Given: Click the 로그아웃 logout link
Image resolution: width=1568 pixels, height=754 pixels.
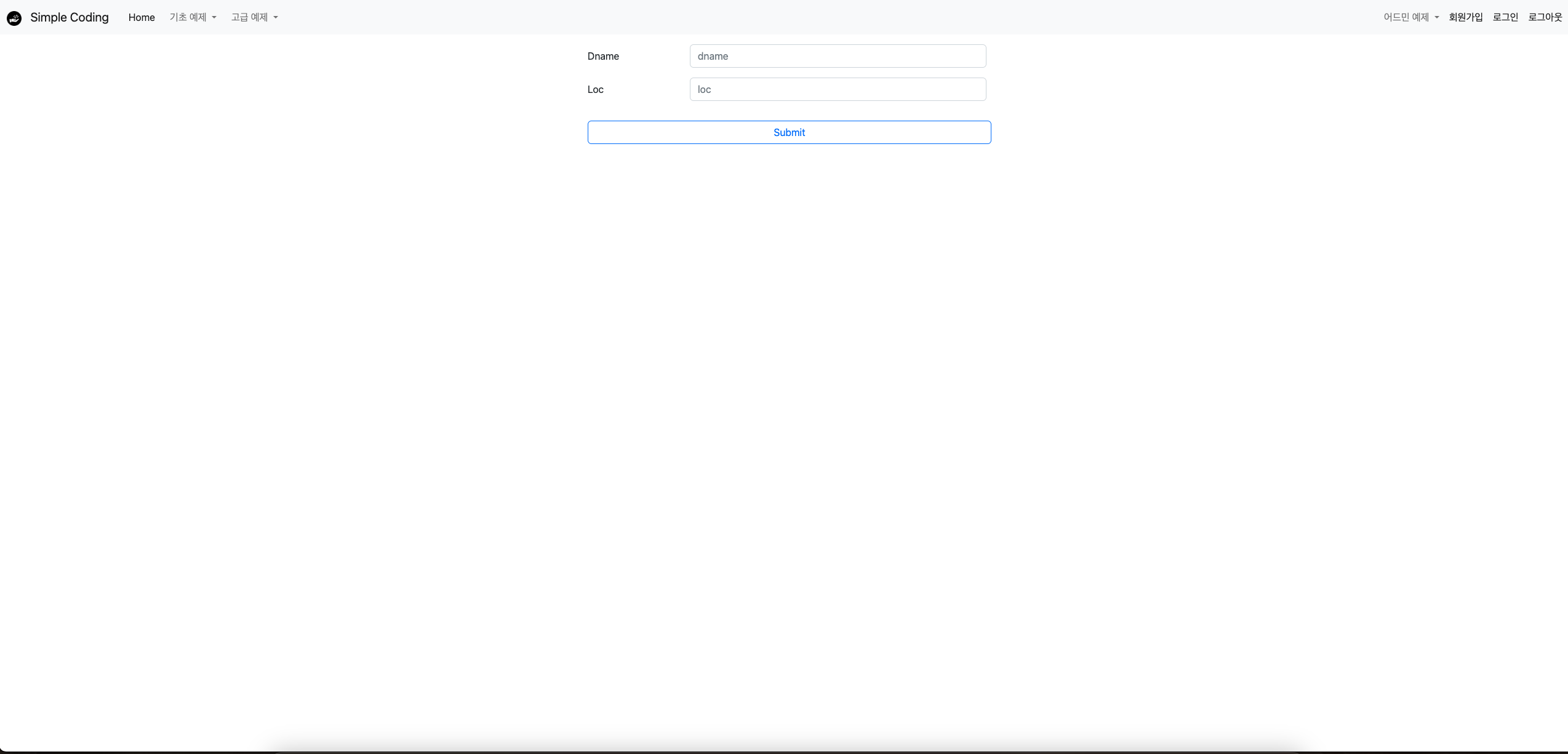Looking at the screenshot, I should pos(1545,17).
